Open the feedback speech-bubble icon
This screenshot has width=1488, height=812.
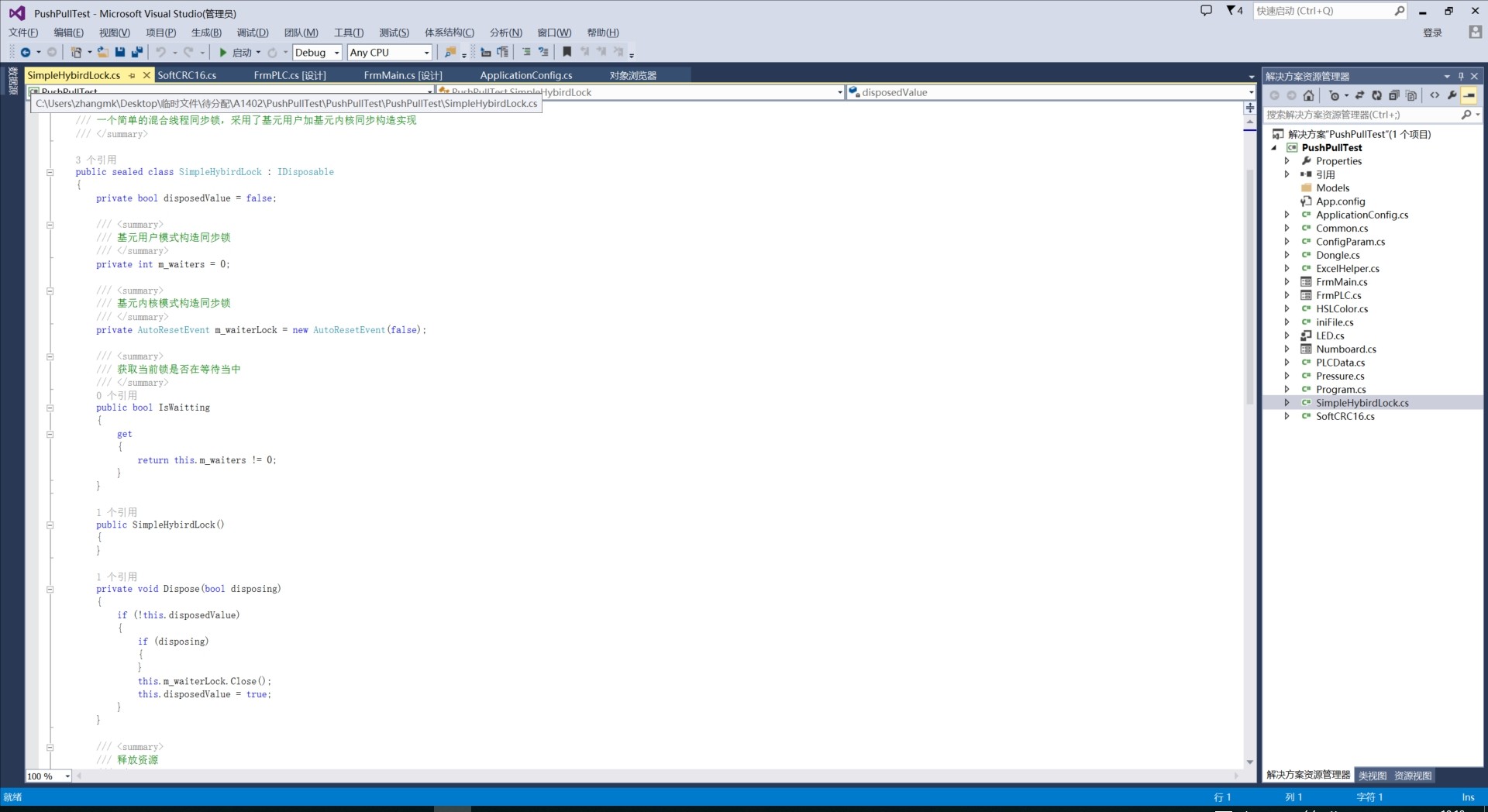[1206, 11]
